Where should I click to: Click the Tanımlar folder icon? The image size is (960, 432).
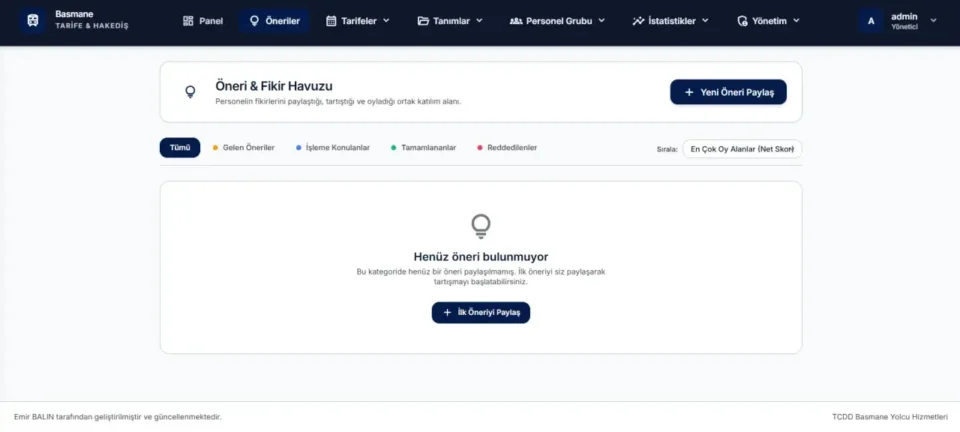(x=423, y=21)
